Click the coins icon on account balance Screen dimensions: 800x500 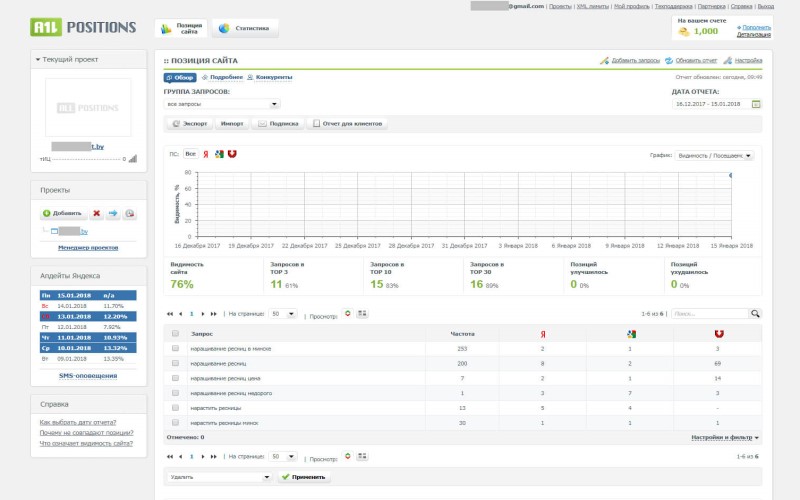(684, 32)
